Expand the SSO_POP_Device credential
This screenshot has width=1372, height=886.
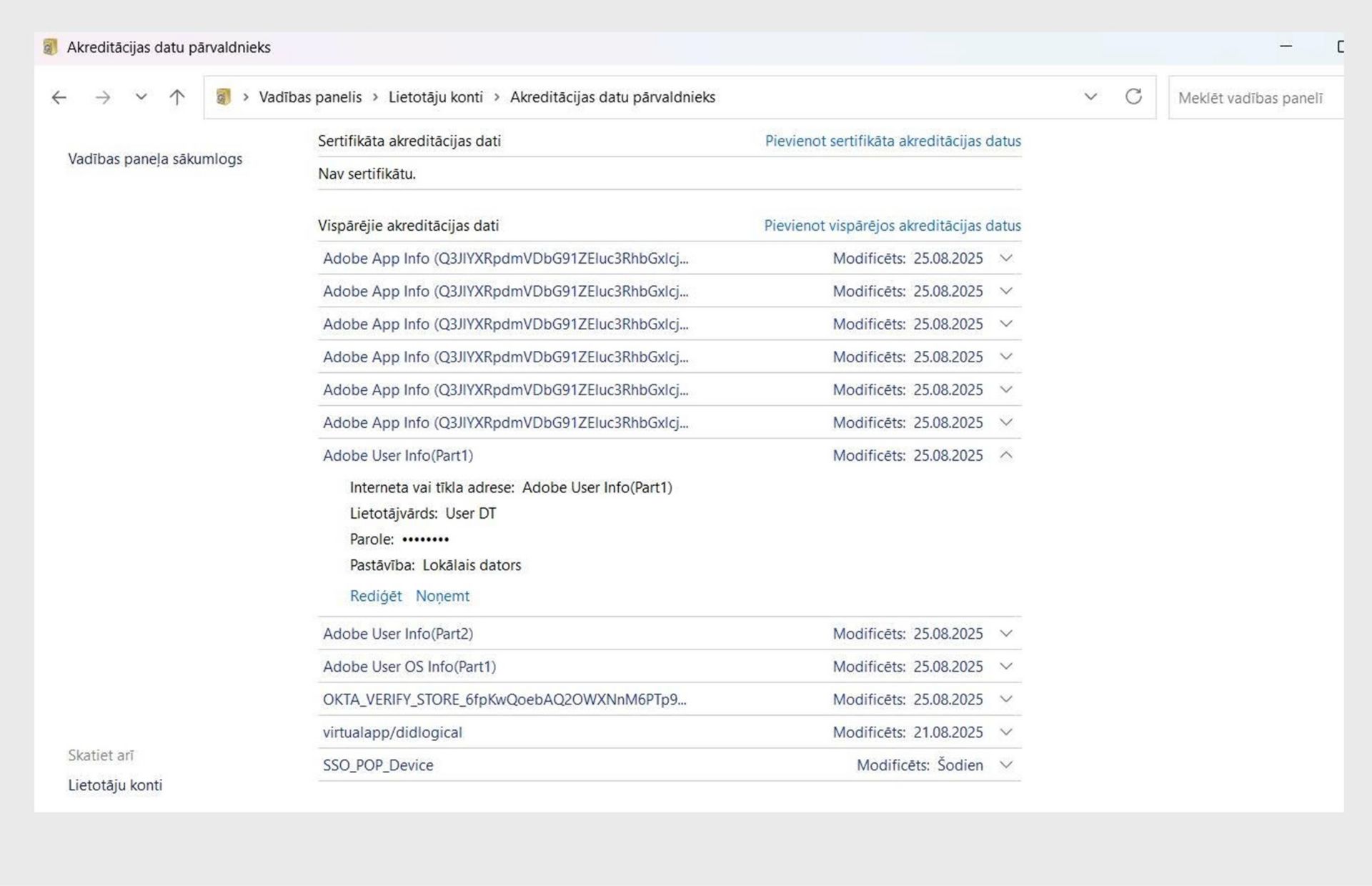pos(1006,765)
